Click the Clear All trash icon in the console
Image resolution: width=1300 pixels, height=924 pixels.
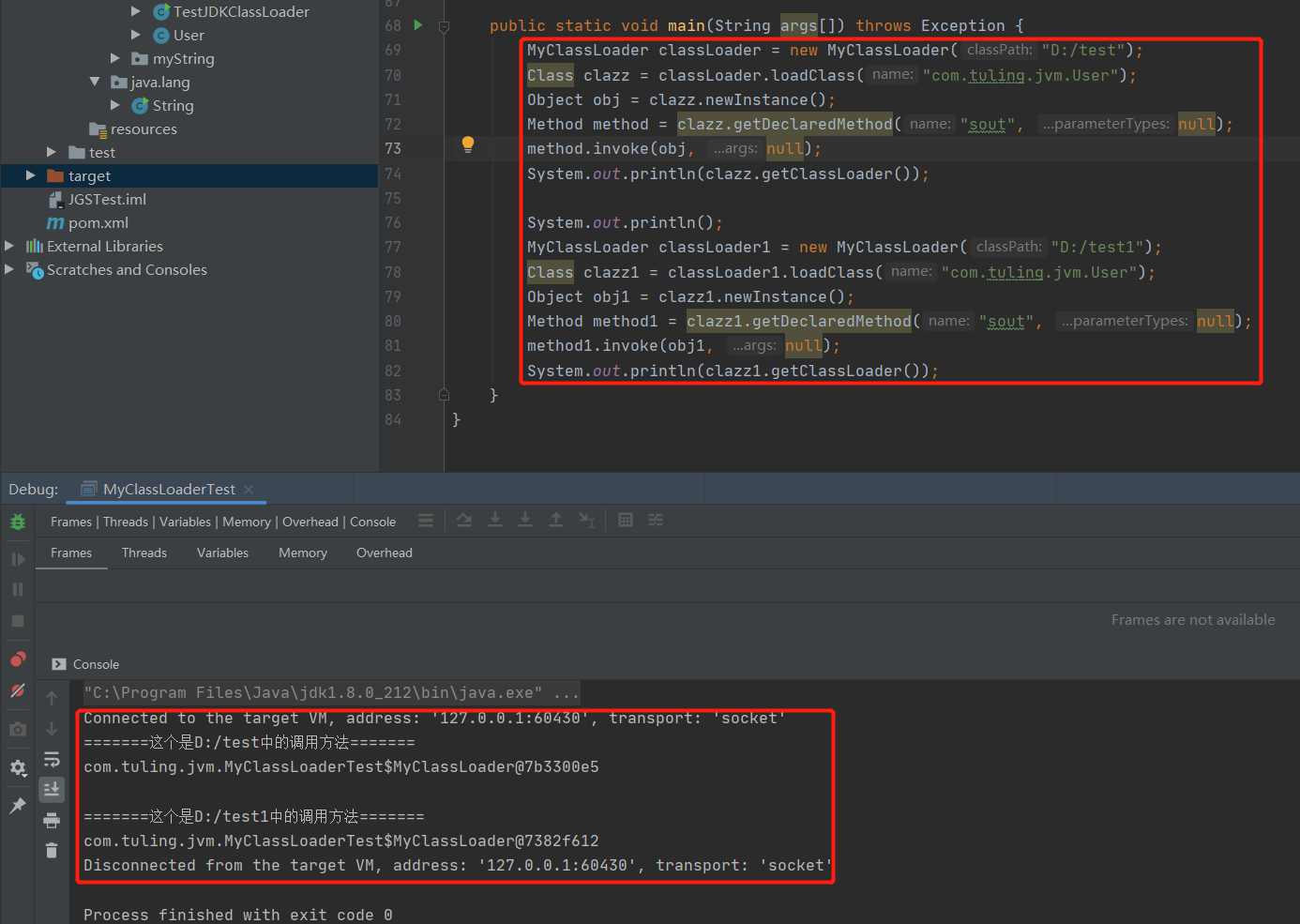click(52, 851)
